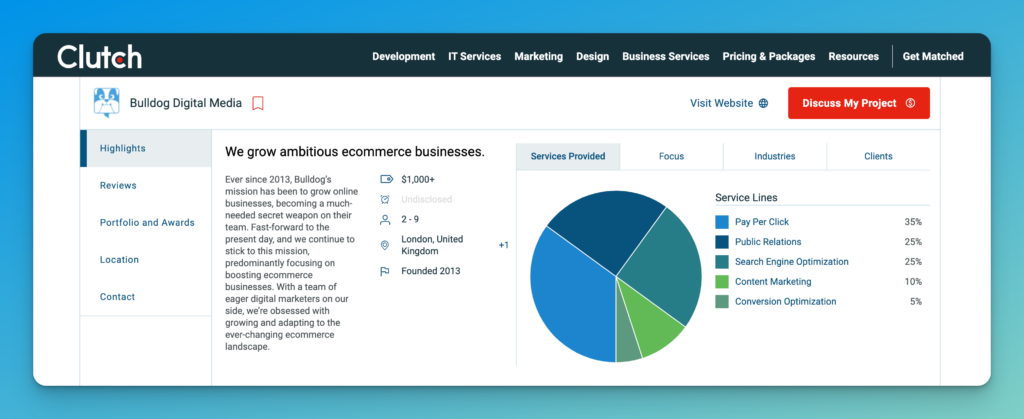Click the Pay Per Click color swatch
Image resolution: width=1024 pixels, height=419 pixels.
point(722,222)
